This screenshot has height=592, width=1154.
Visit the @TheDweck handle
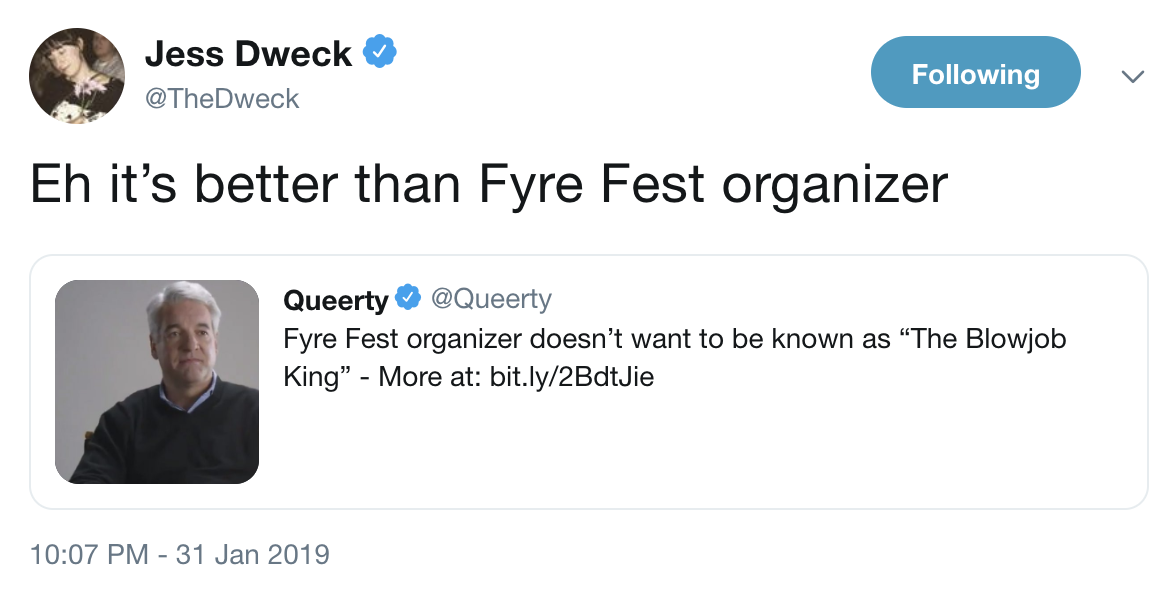click(x=222, y=98)
